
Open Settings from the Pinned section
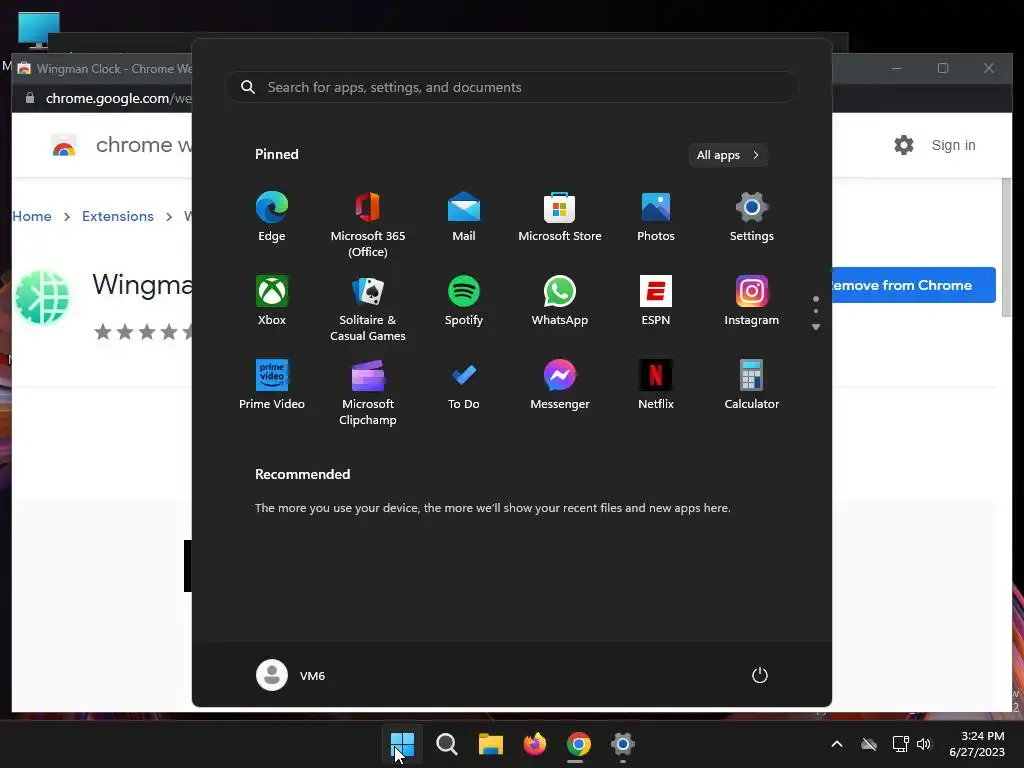[752, 217]
